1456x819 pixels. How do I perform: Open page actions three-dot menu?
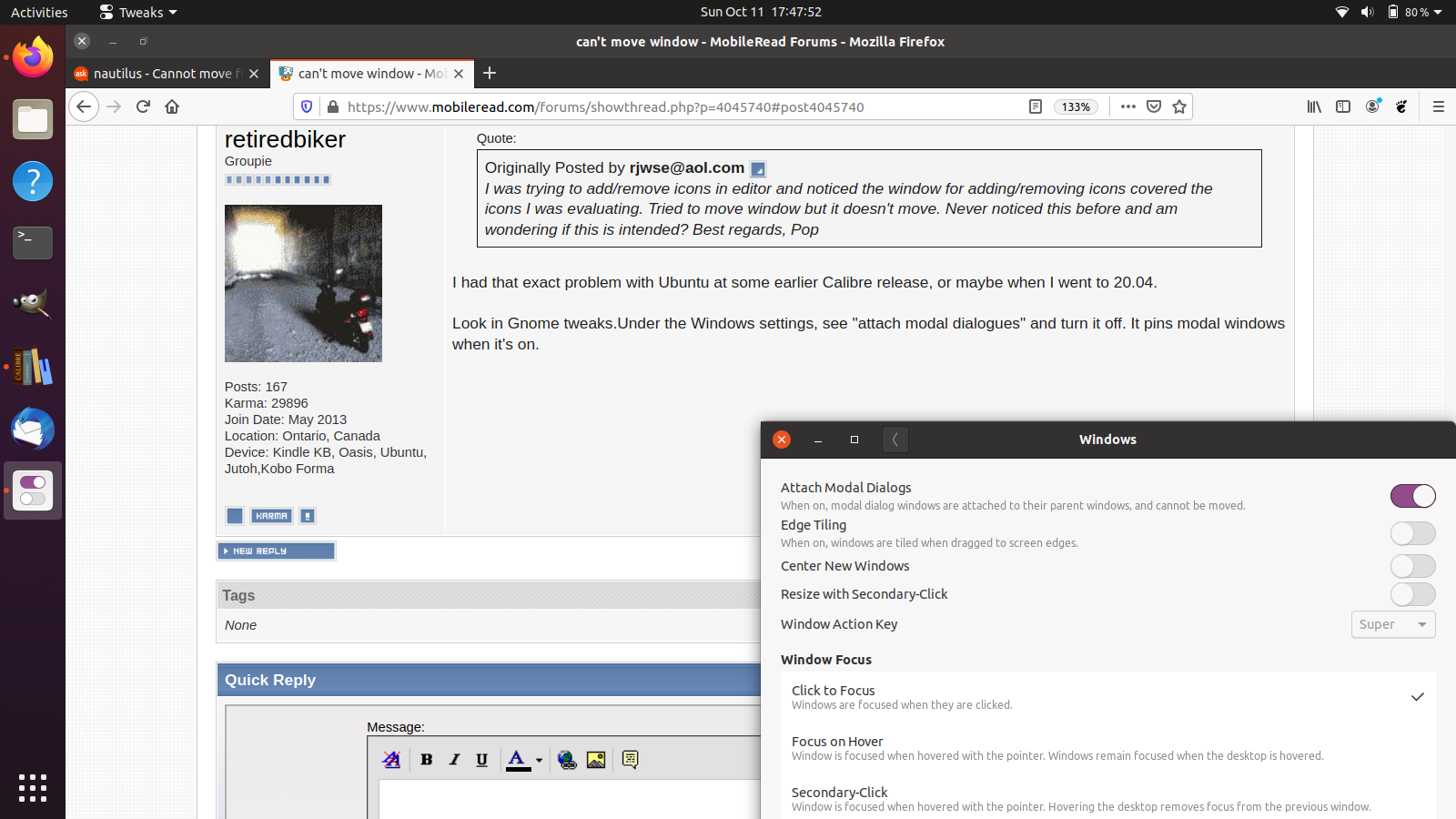click(x=1128, y=106)
